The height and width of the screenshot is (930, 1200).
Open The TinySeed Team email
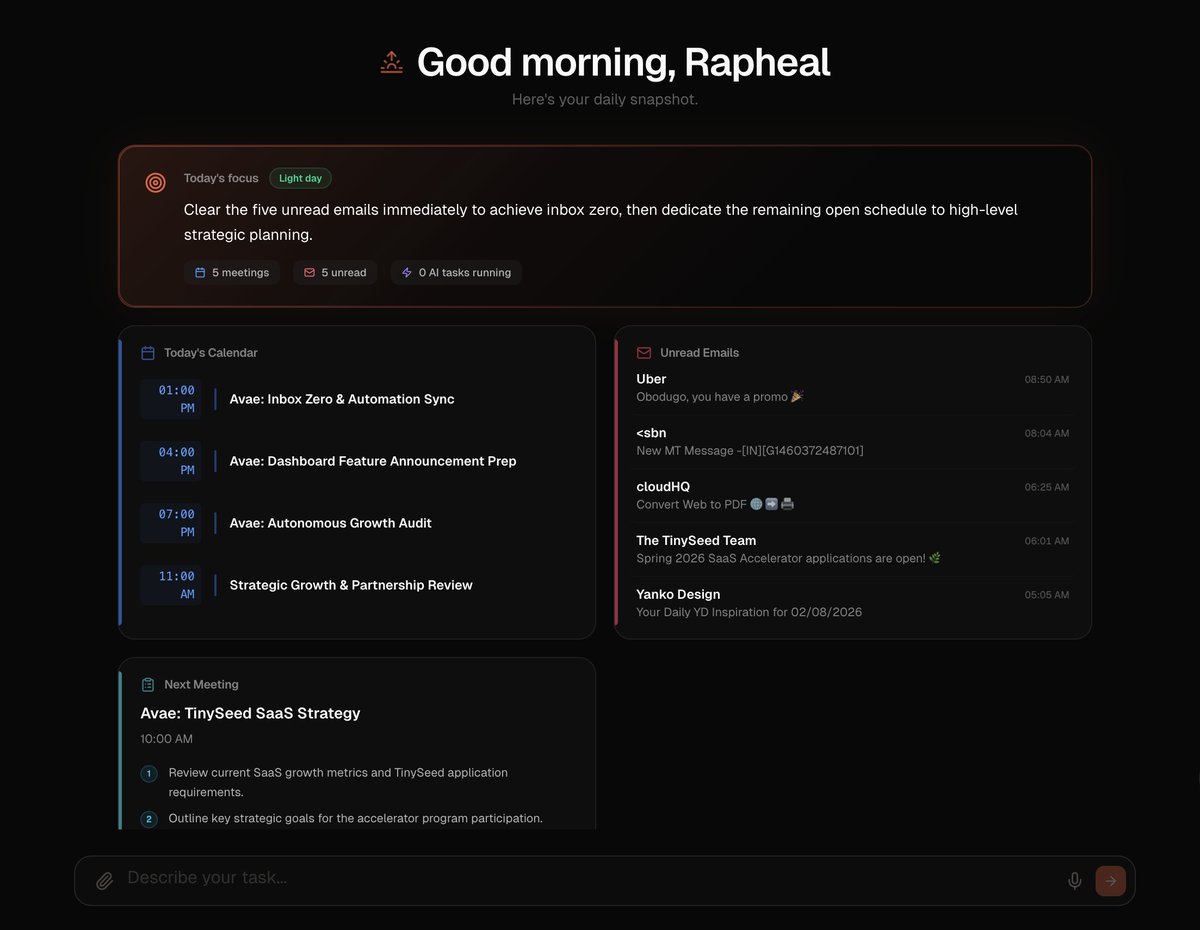coord(853,549)
